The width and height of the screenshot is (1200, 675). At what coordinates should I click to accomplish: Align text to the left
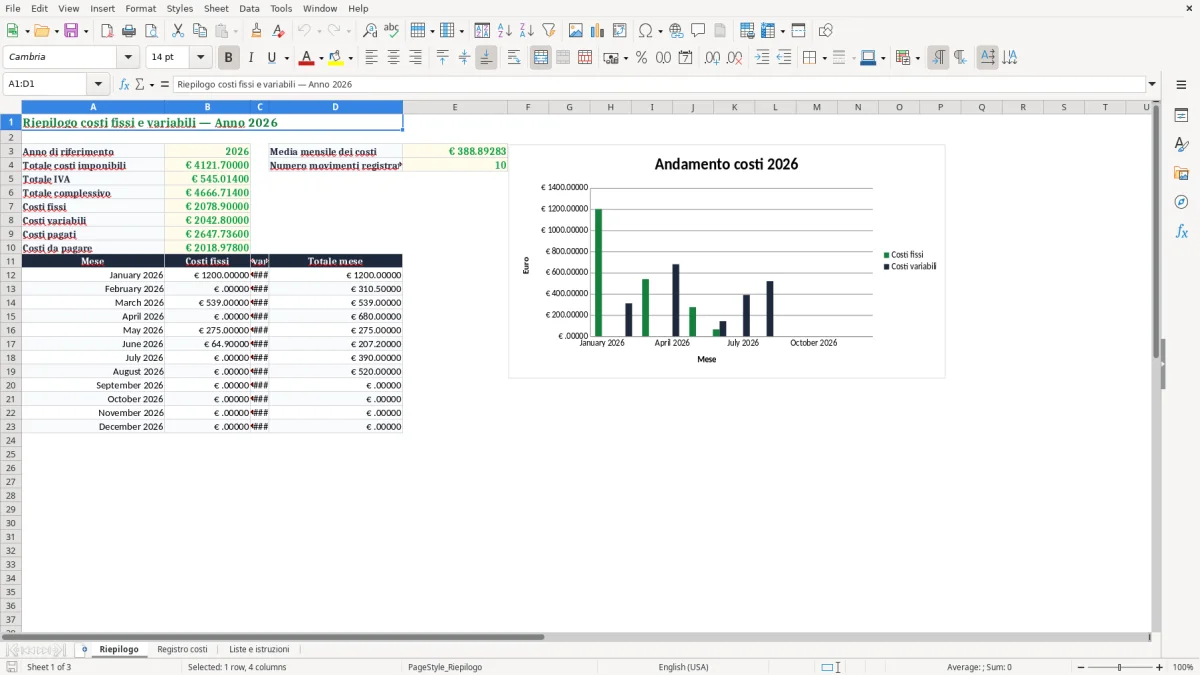[x=371, y=58]
